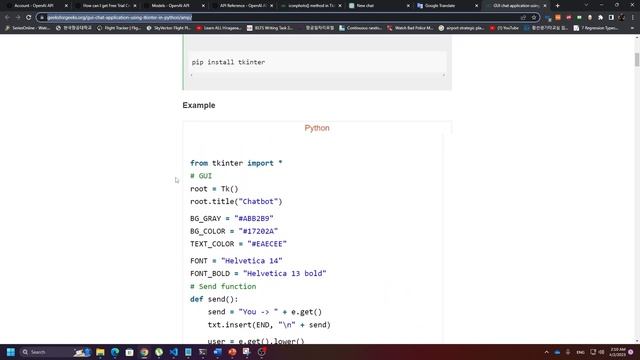The width and height of the screenshot is (640, 360).
Task: Open File Explorer from the taskbar
Action: (100, 352)
